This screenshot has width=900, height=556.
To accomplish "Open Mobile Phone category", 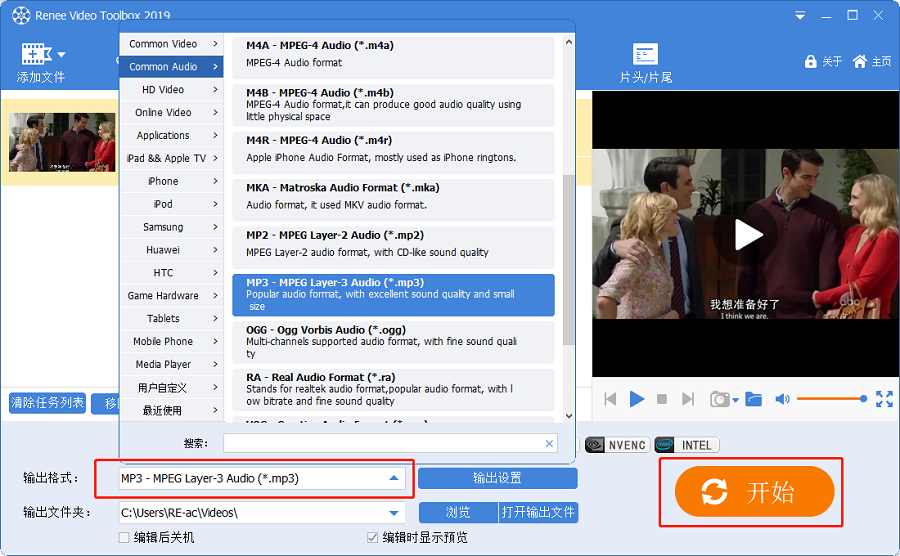I will 171,341.
